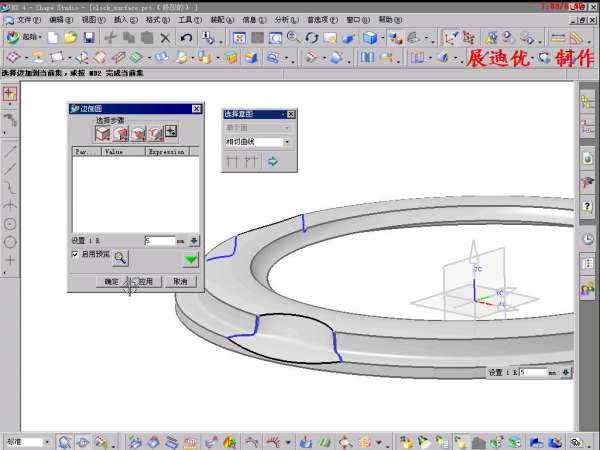Open the 标准 dropdown in bottom toolbar
Image resolution: width=600 pixels, height=450 pixels.
pyautogui.click(x=46, y=441)
